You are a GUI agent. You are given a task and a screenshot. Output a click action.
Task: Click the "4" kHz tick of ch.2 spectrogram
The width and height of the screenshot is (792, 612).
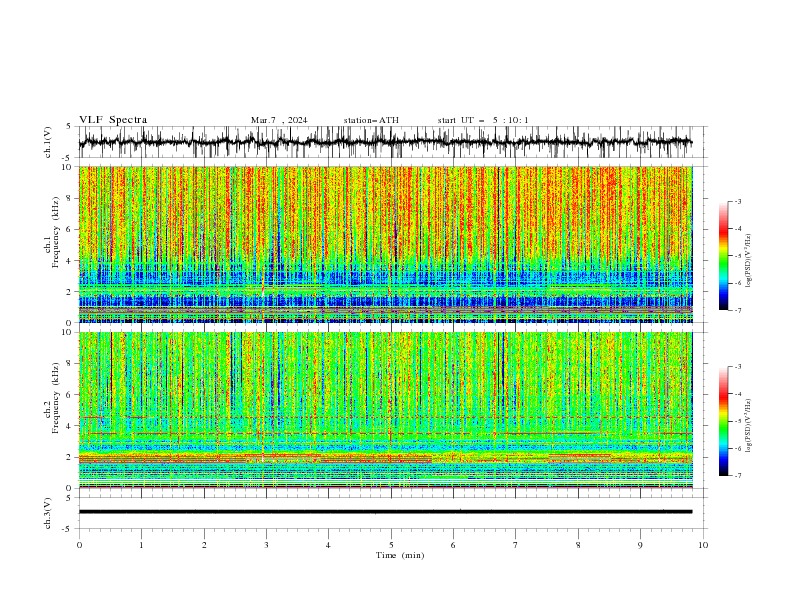pyautogui.click(x=71, y=426)
